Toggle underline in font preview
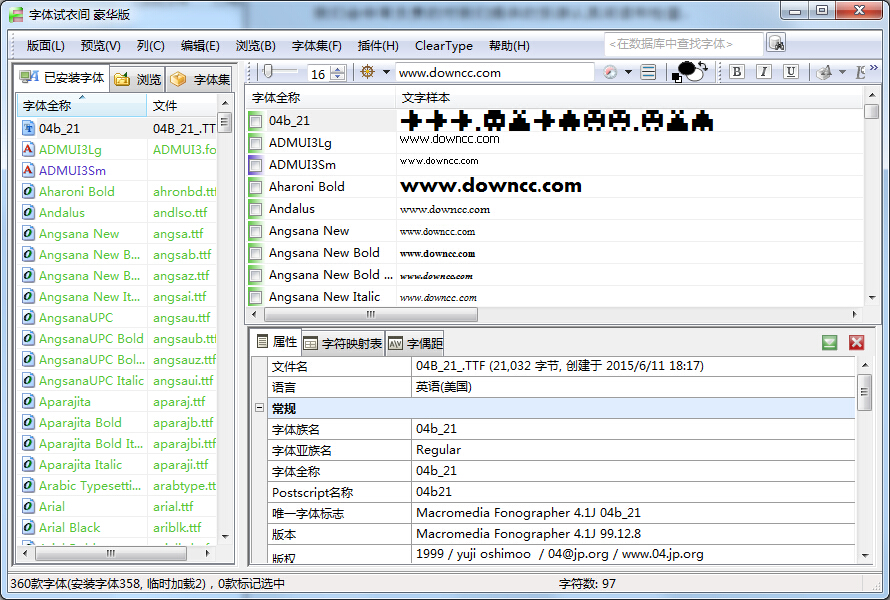 (x=792, y=72)
